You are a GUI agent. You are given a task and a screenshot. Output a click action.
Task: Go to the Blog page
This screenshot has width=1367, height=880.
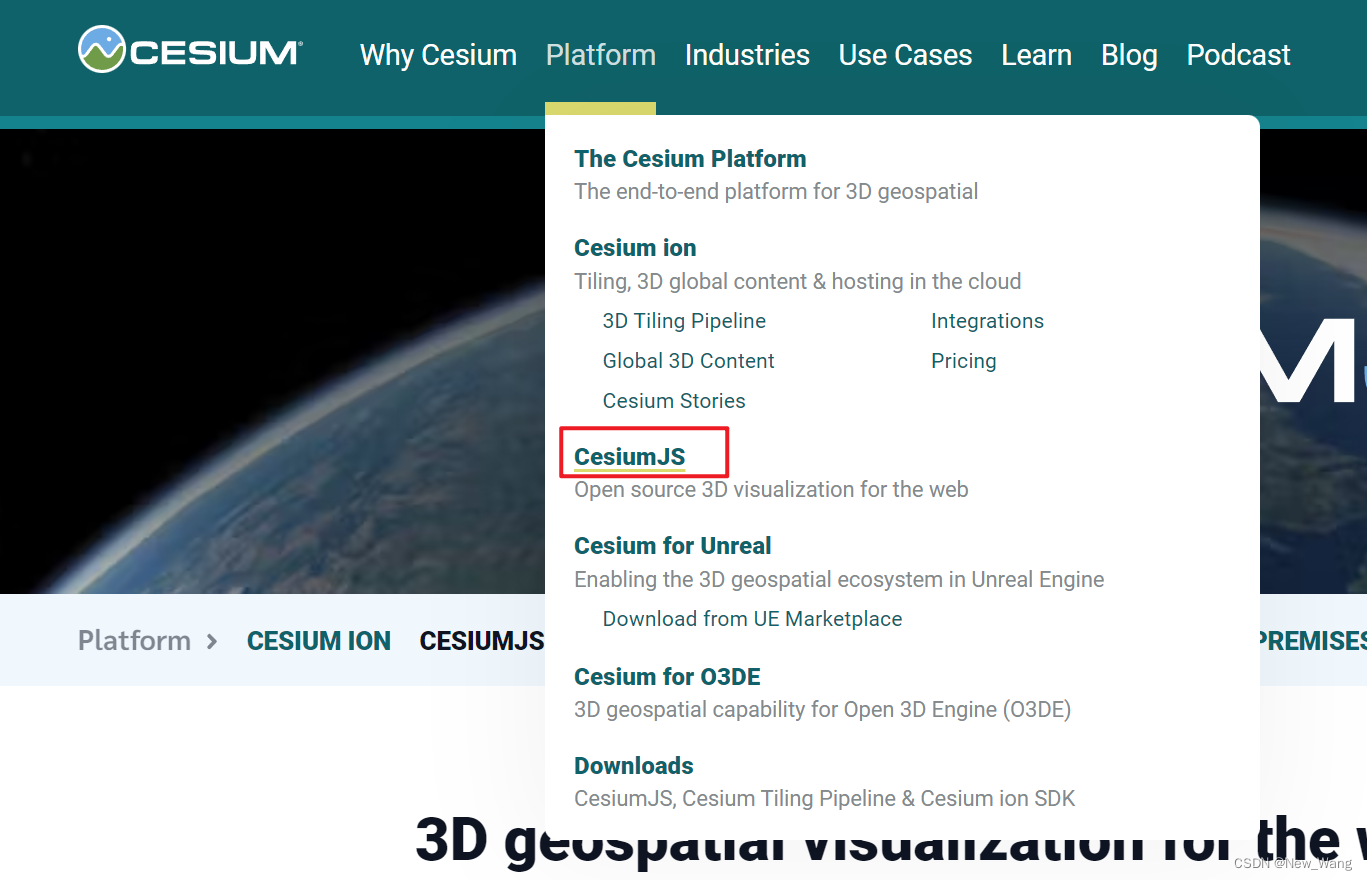pyautogui.click(x=1128, y=55)
